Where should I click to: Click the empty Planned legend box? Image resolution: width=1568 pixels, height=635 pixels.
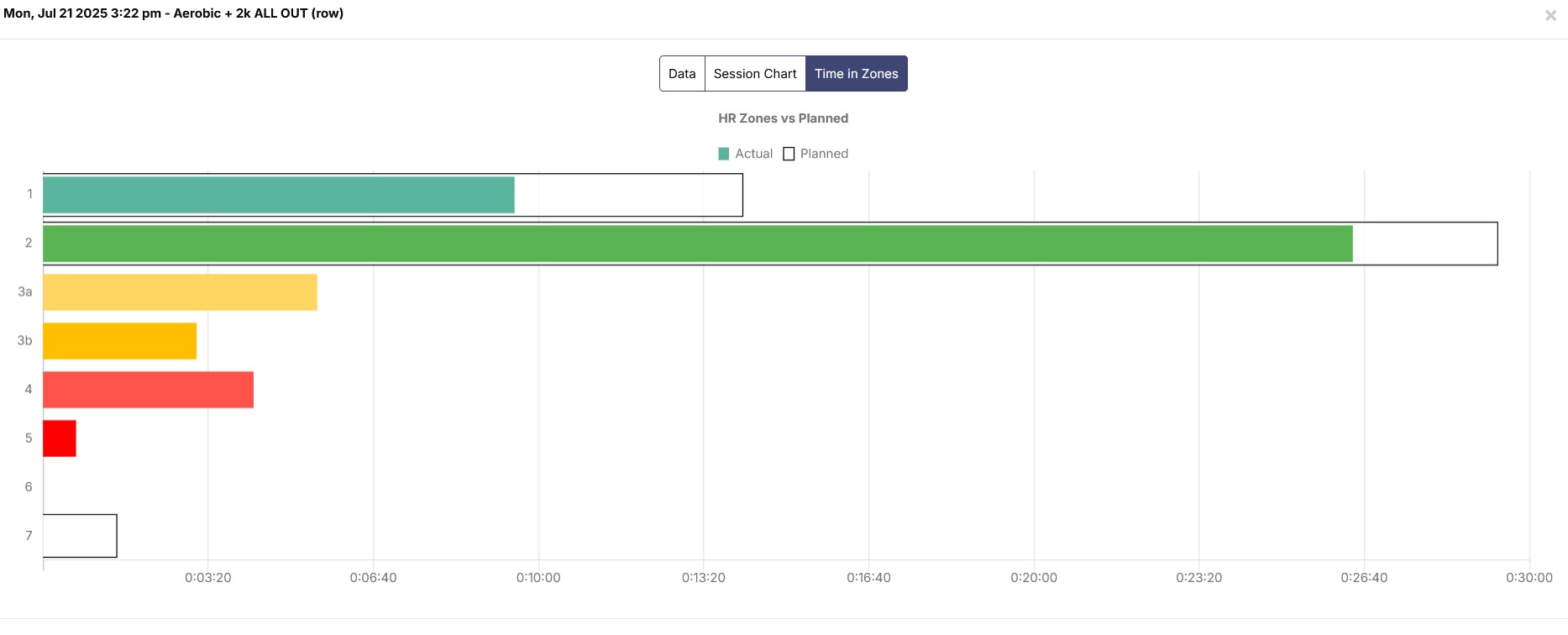pos(789,154)
